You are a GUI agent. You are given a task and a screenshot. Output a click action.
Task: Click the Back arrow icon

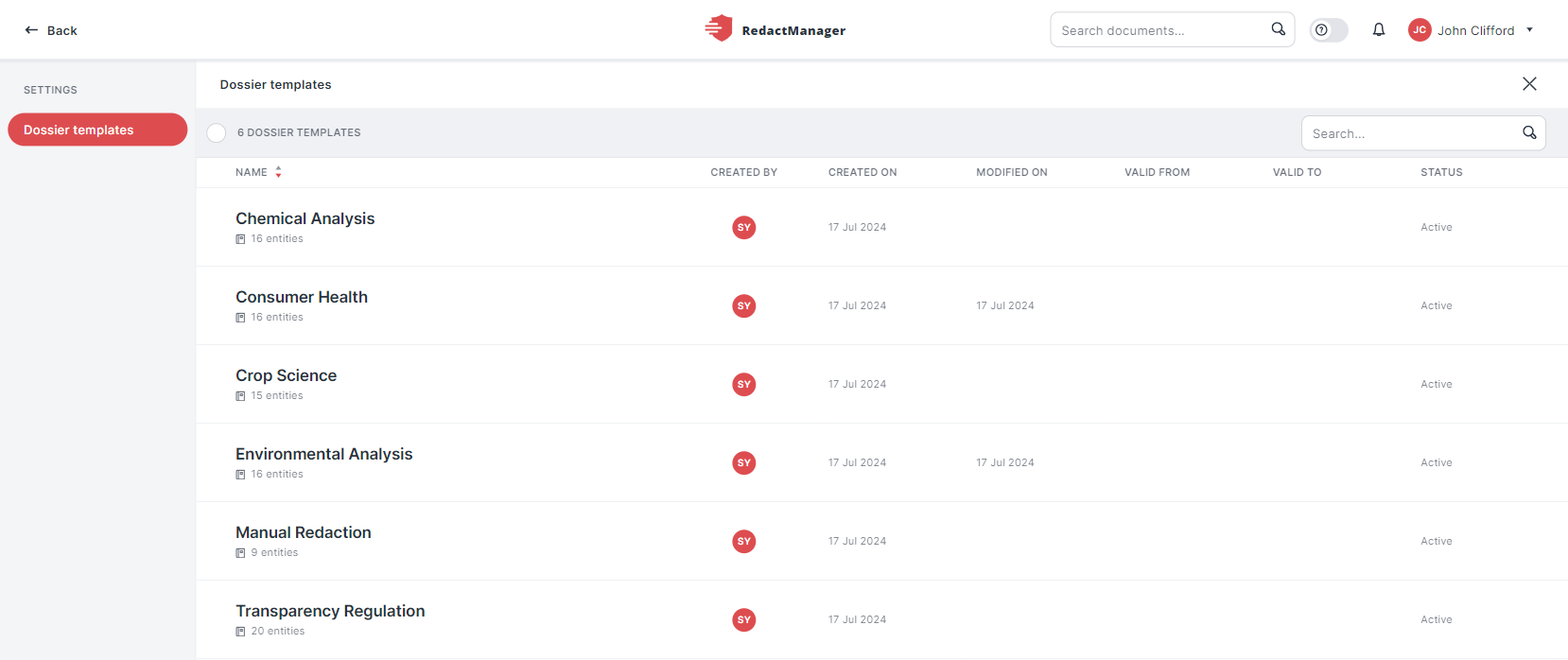tap(31, 30)
